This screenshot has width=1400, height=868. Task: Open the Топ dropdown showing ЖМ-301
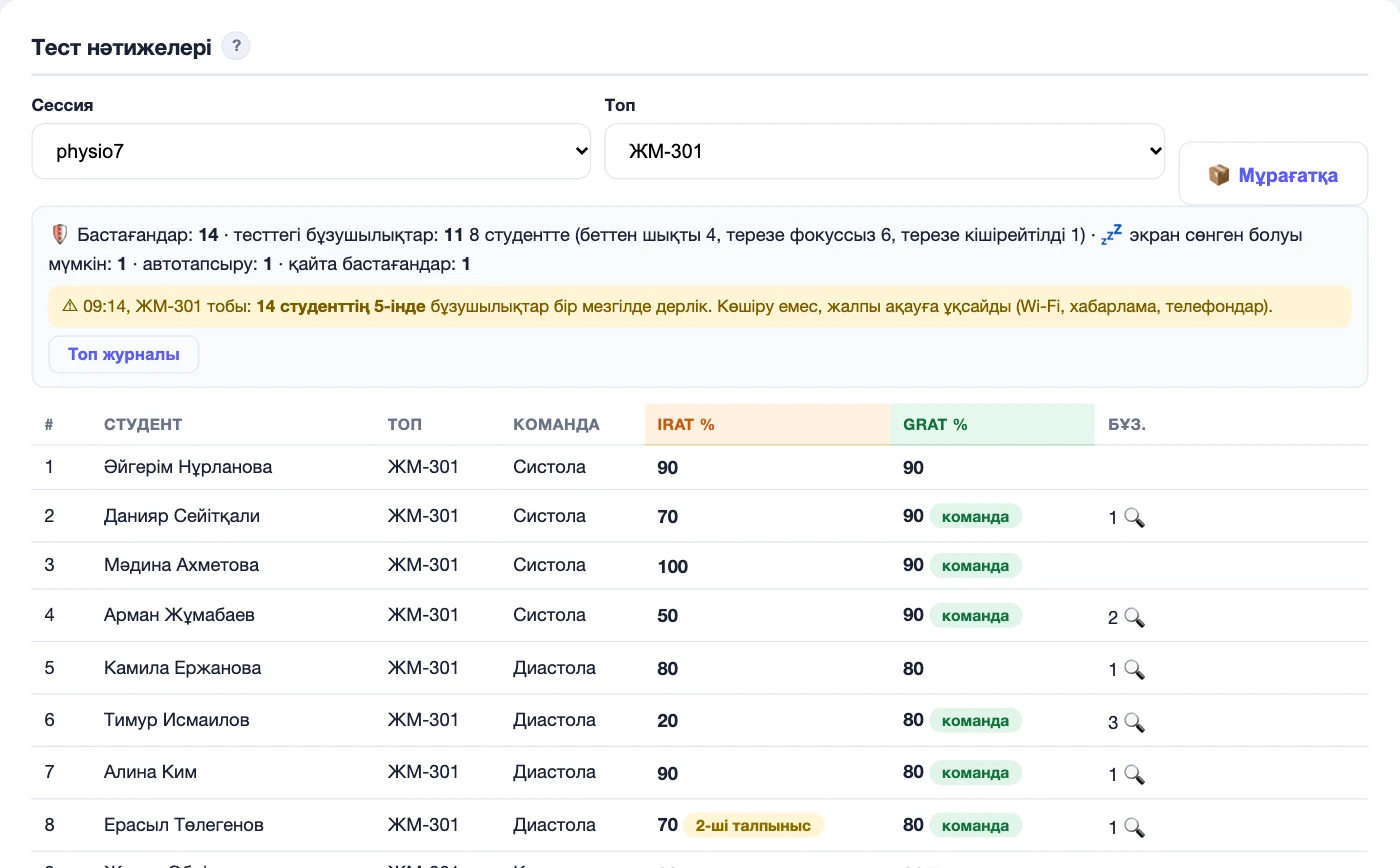point(885,151)
